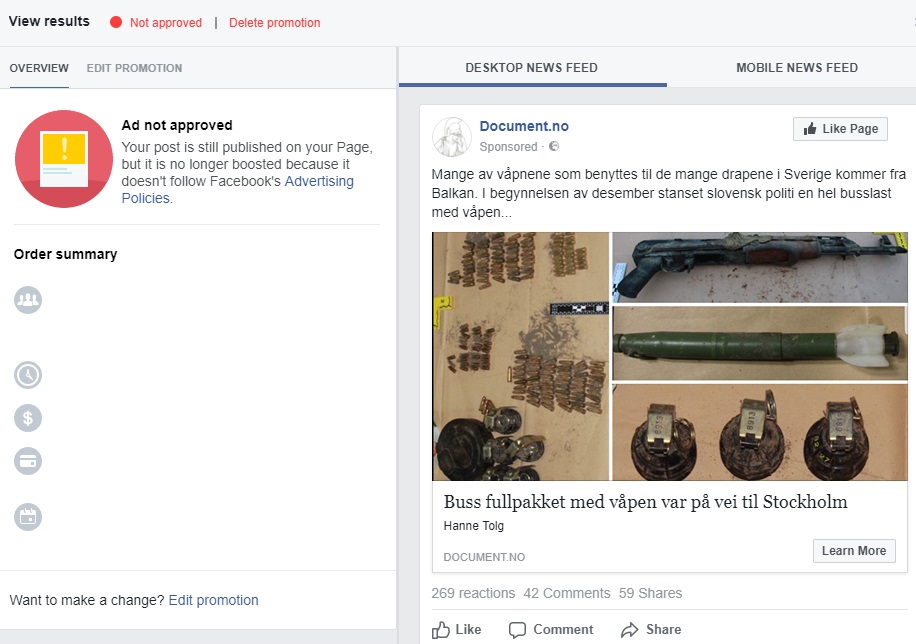Click the audience people icon in Order summary

28,299
